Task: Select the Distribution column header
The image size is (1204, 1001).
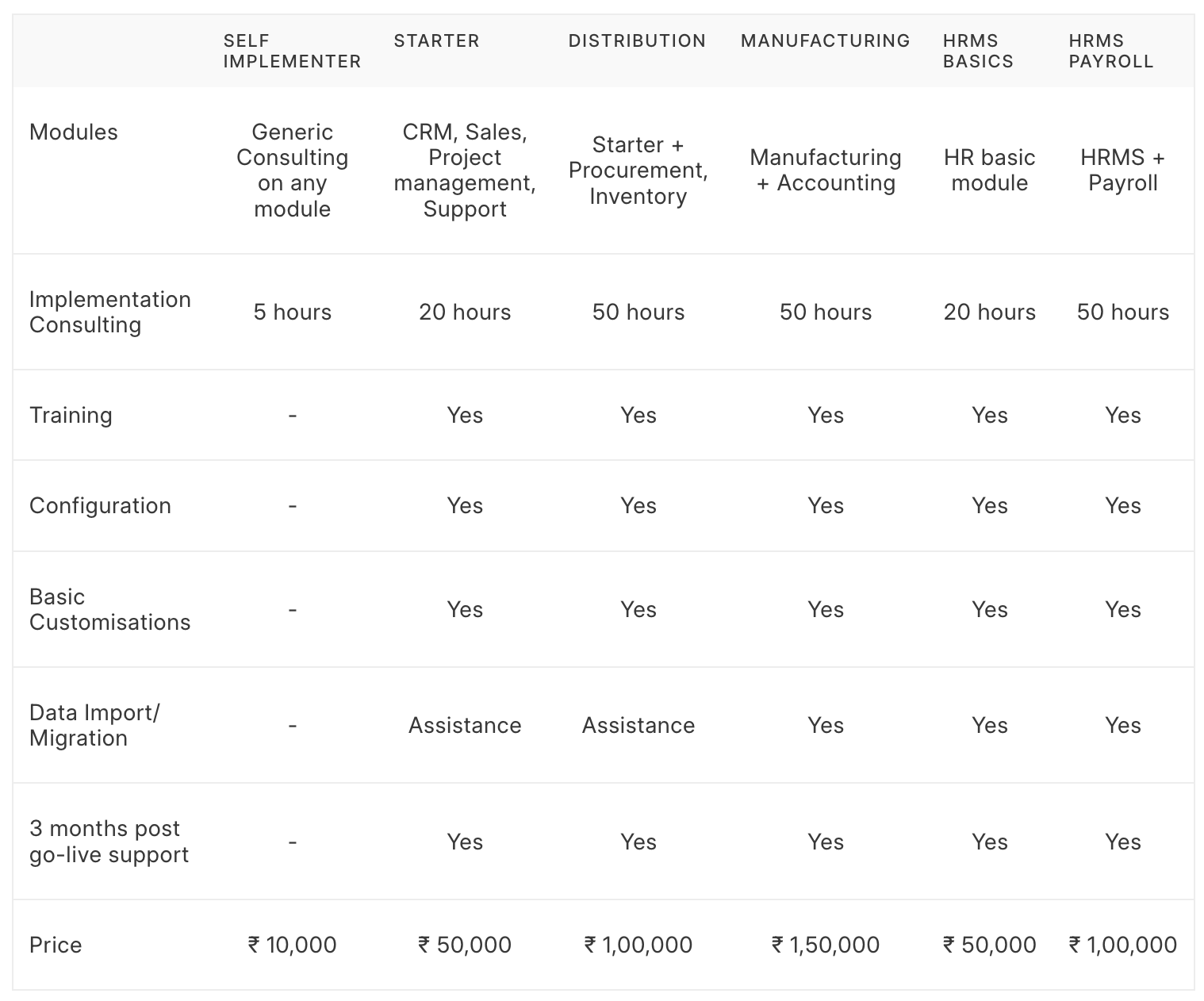Action: tap(637, 40)
